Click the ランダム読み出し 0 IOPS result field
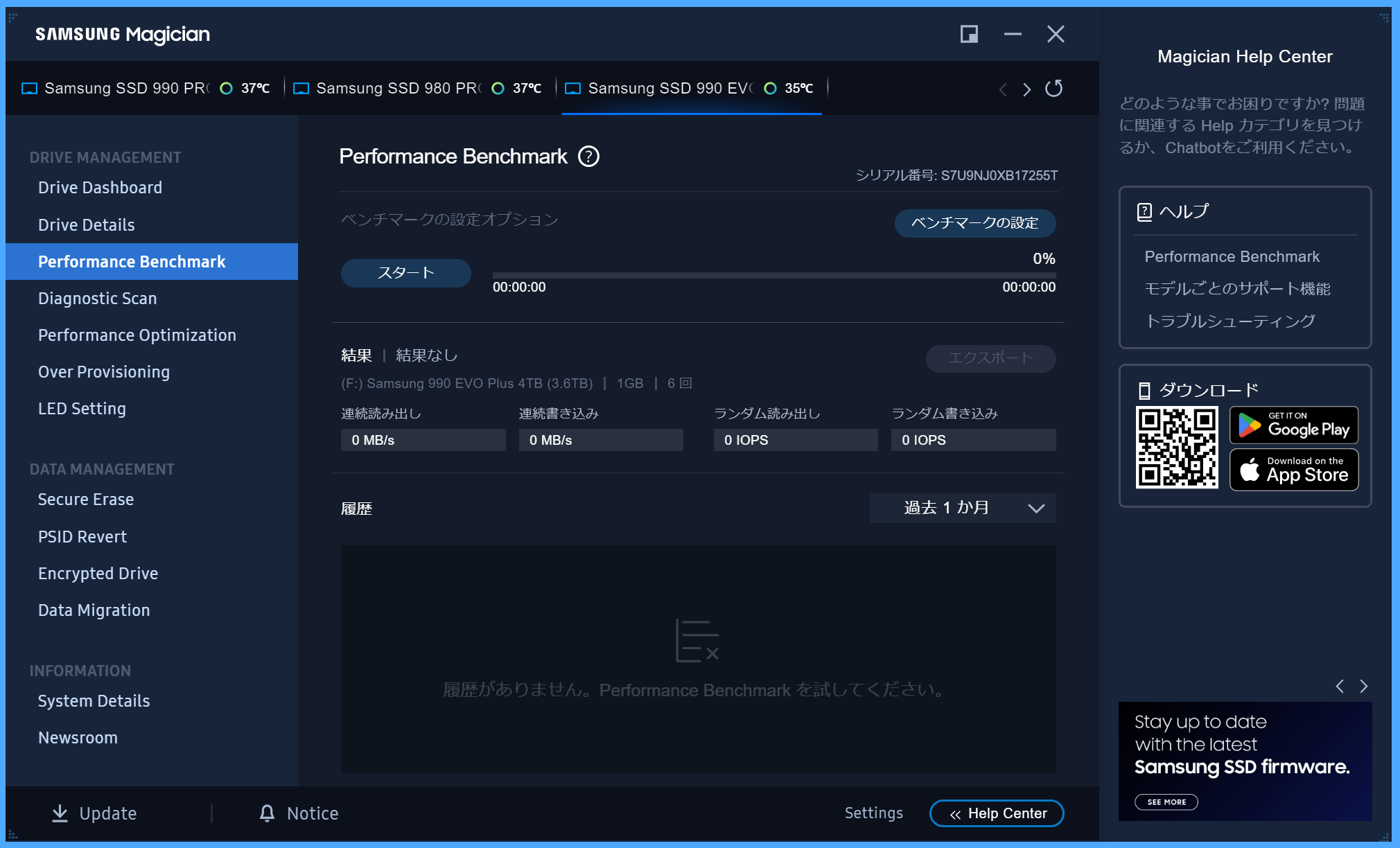Viewport: 1400px width, 848px height. coord(796,440)
